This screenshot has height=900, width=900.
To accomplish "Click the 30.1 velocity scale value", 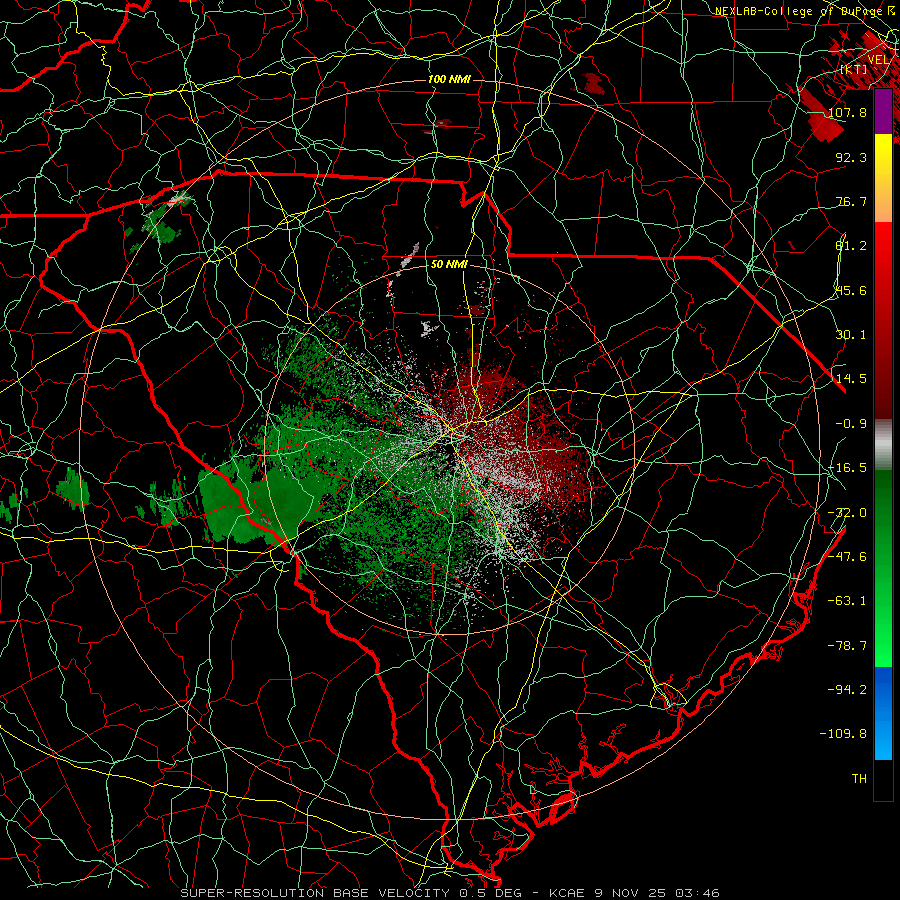I will [x=851, y=335].
